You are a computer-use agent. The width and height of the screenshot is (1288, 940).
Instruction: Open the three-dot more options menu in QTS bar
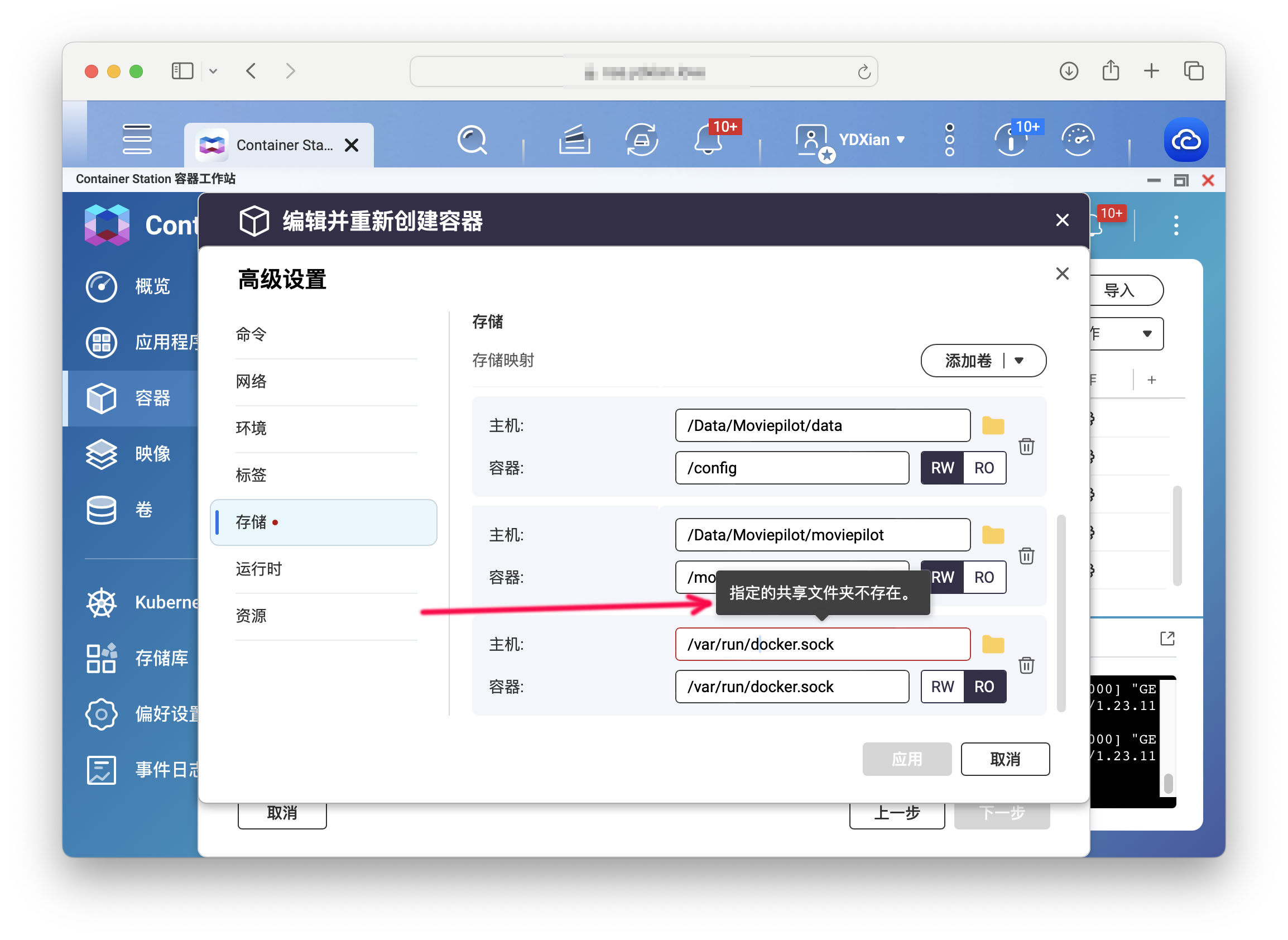click(x=950, y=140)
